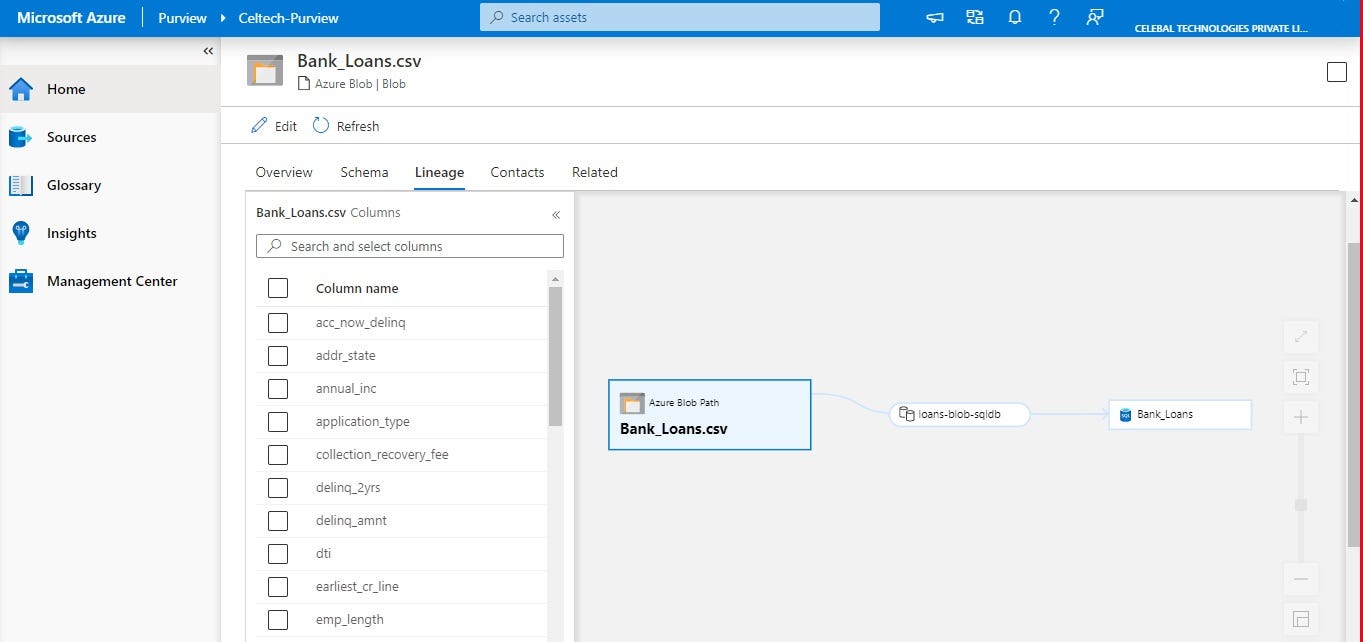Collapse the left navigation sidebar
Screen dimensions: 1363x642
coord(208,51)
